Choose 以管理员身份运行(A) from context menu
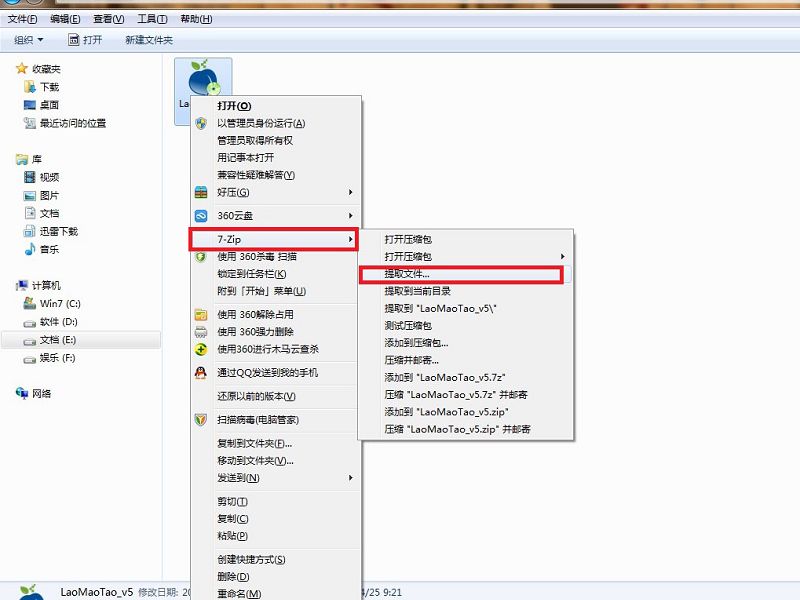 [x=261, y=123]
